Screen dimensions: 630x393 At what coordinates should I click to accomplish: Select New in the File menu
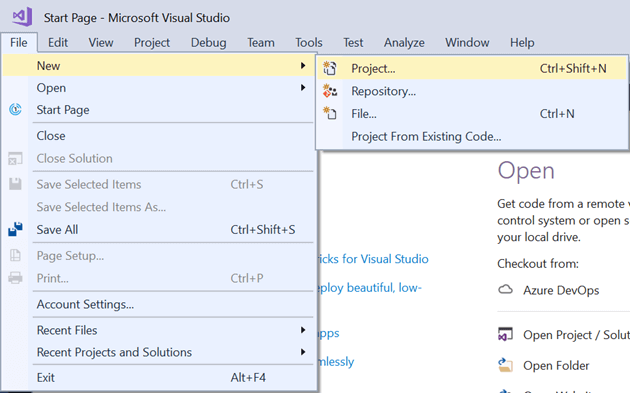[158, 66]
